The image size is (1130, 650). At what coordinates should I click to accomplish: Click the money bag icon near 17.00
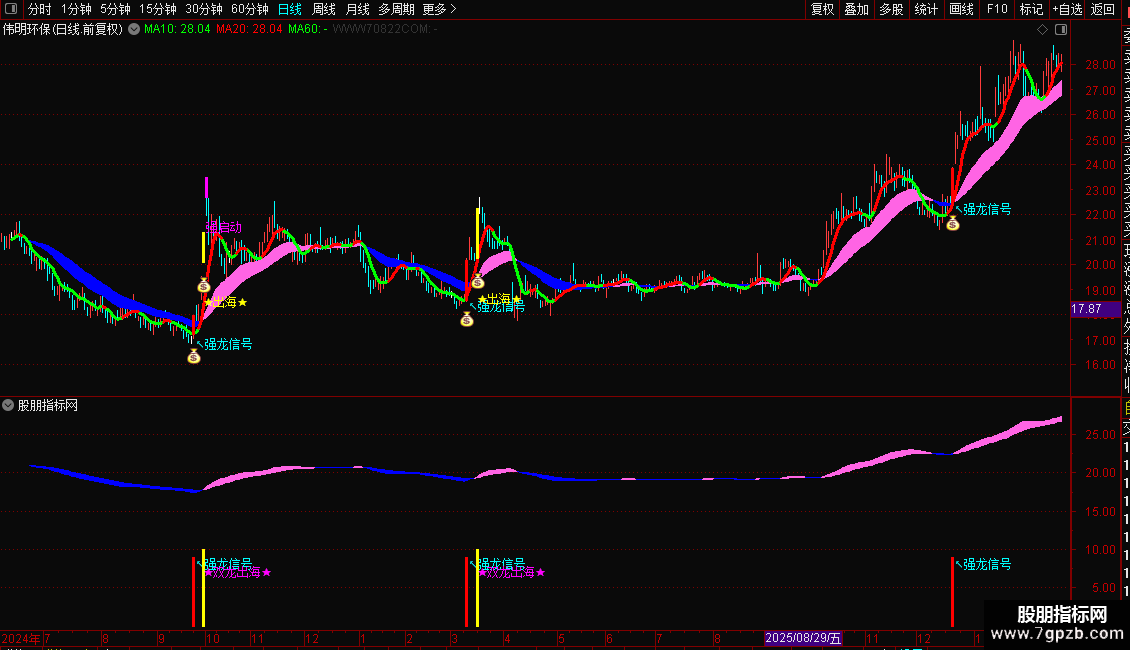click(194, 356)
